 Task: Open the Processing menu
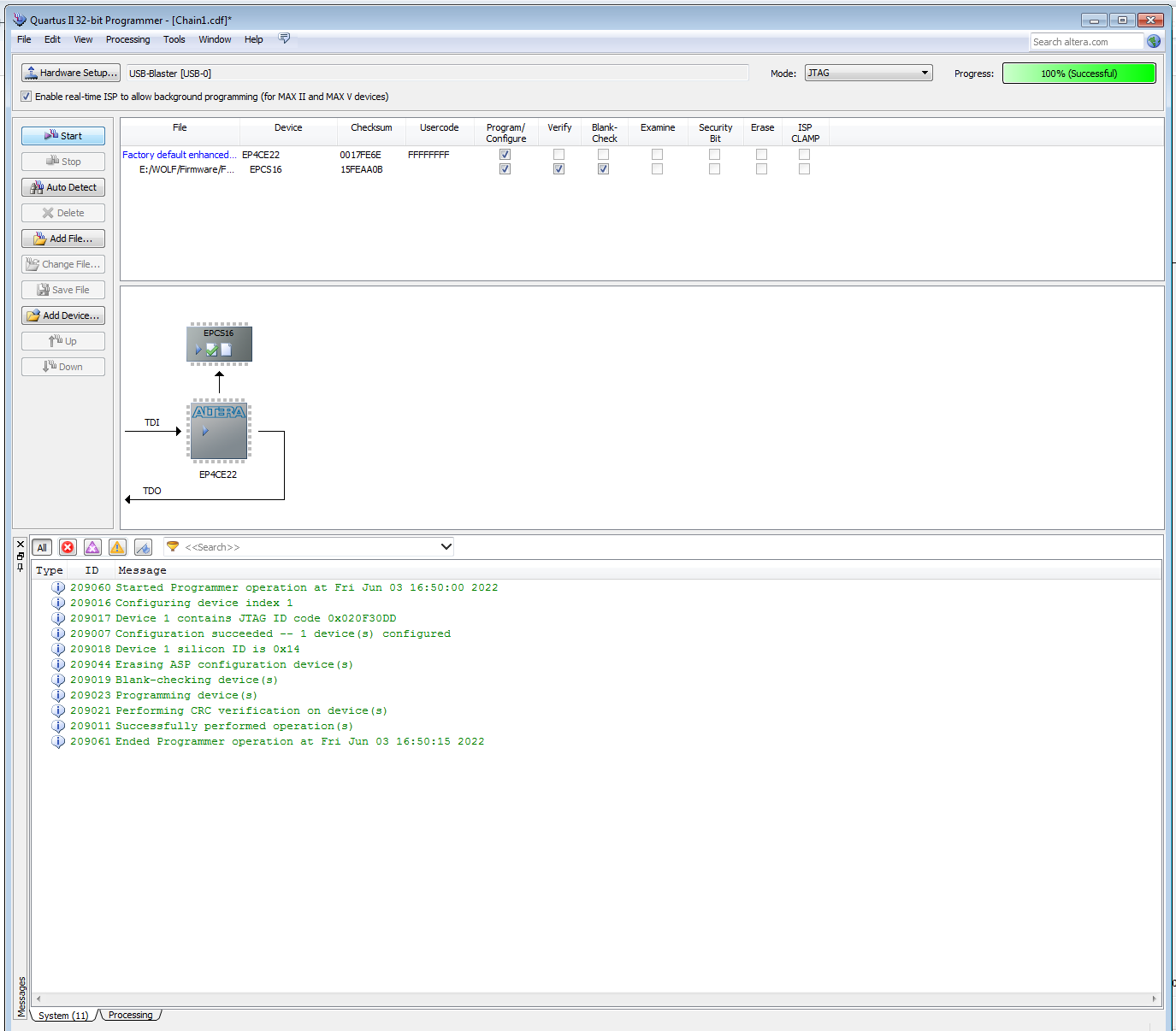tap(127, 39)
